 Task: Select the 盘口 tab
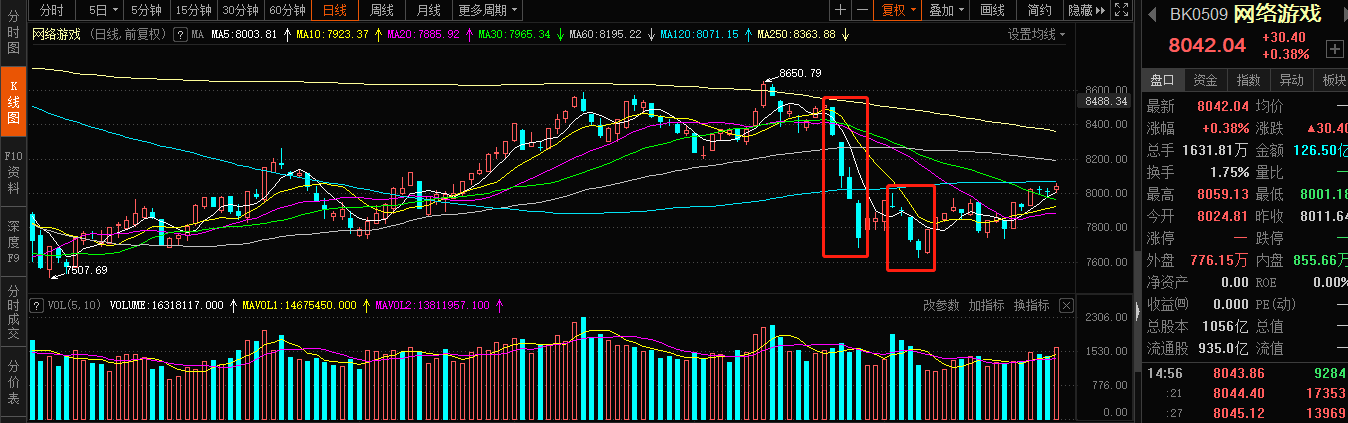click(x=1162, y=80)
